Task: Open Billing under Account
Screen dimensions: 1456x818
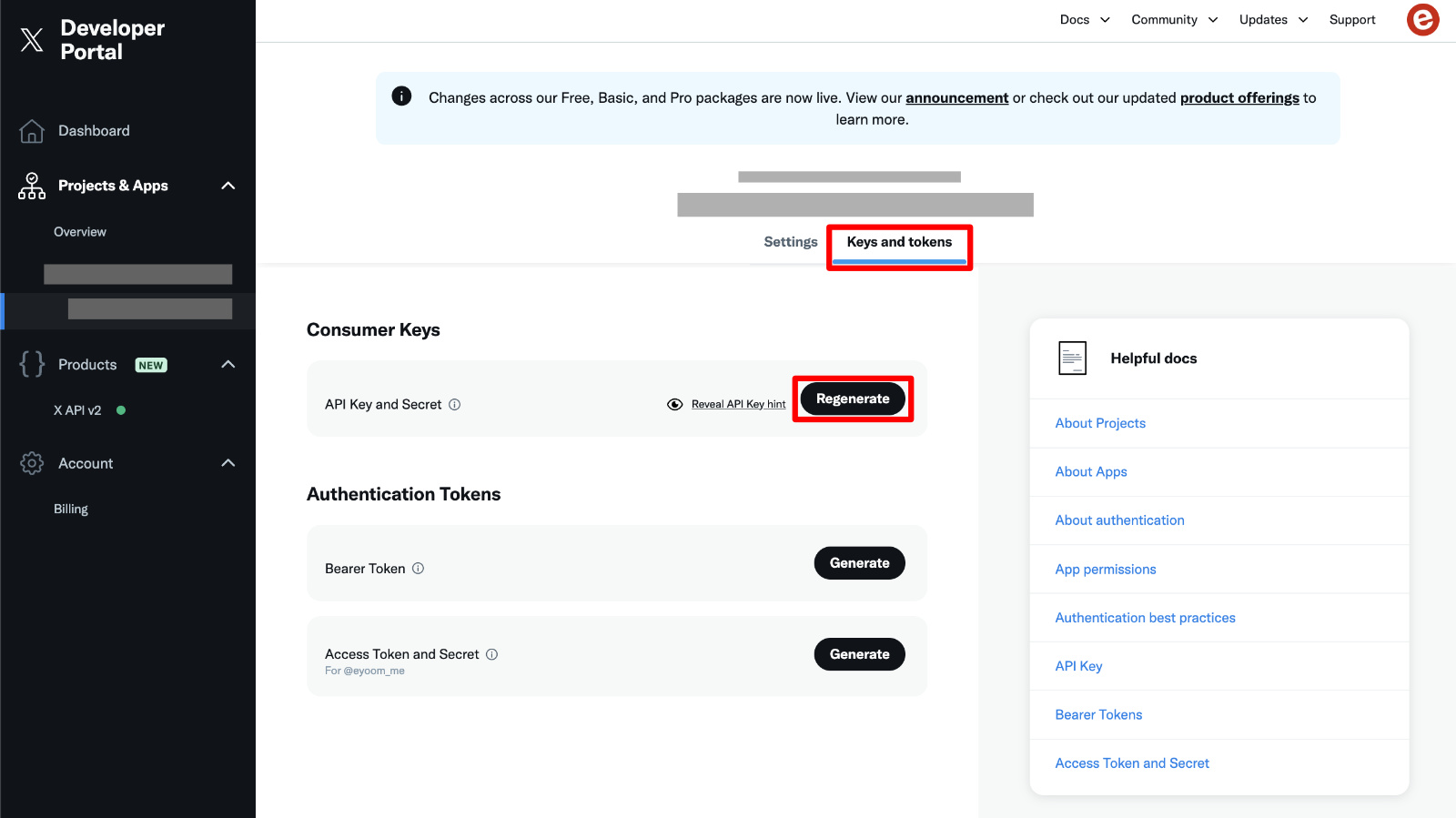Action: point(71,509)
